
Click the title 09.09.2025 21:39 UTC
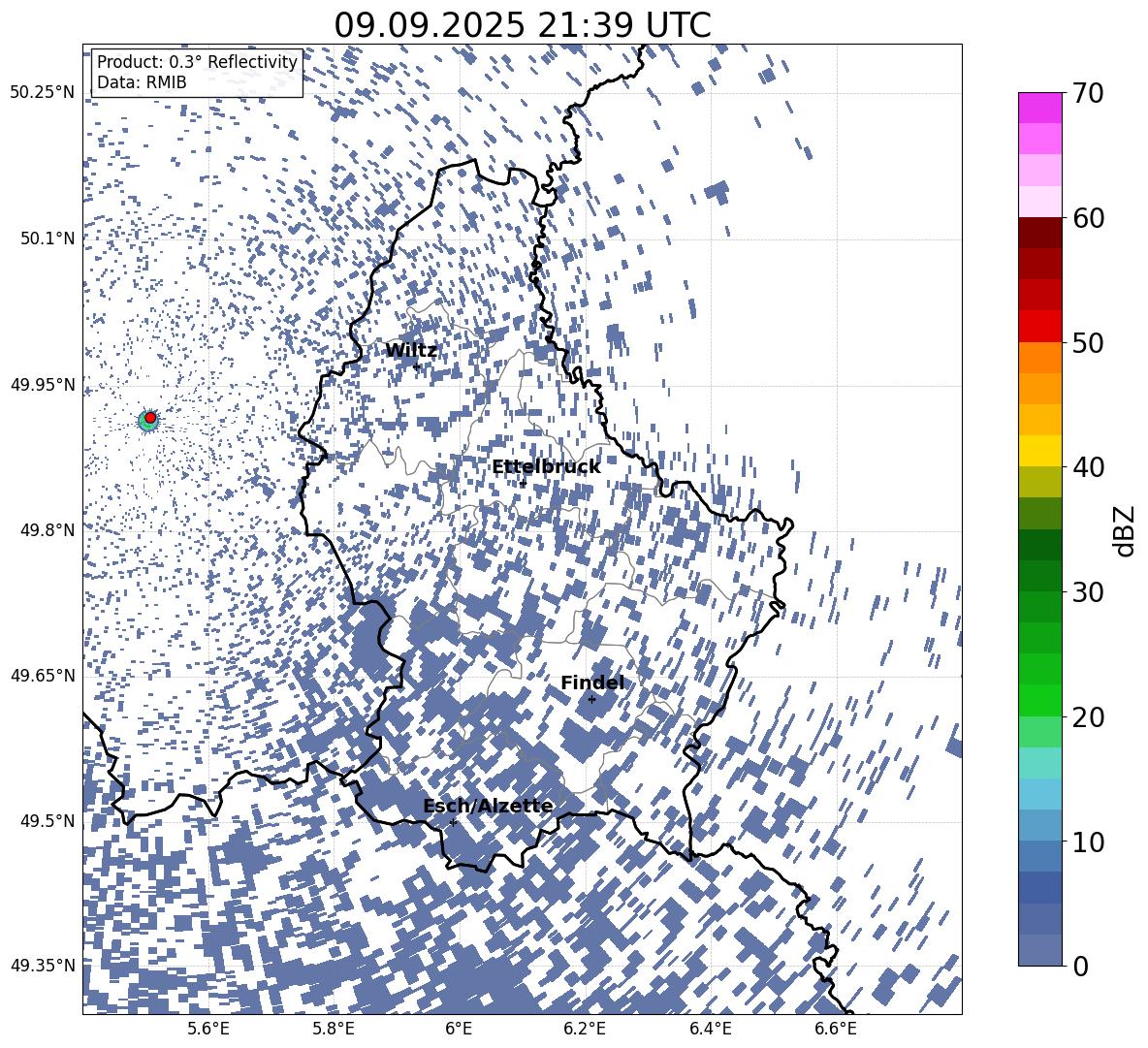(x=523, y=25)
